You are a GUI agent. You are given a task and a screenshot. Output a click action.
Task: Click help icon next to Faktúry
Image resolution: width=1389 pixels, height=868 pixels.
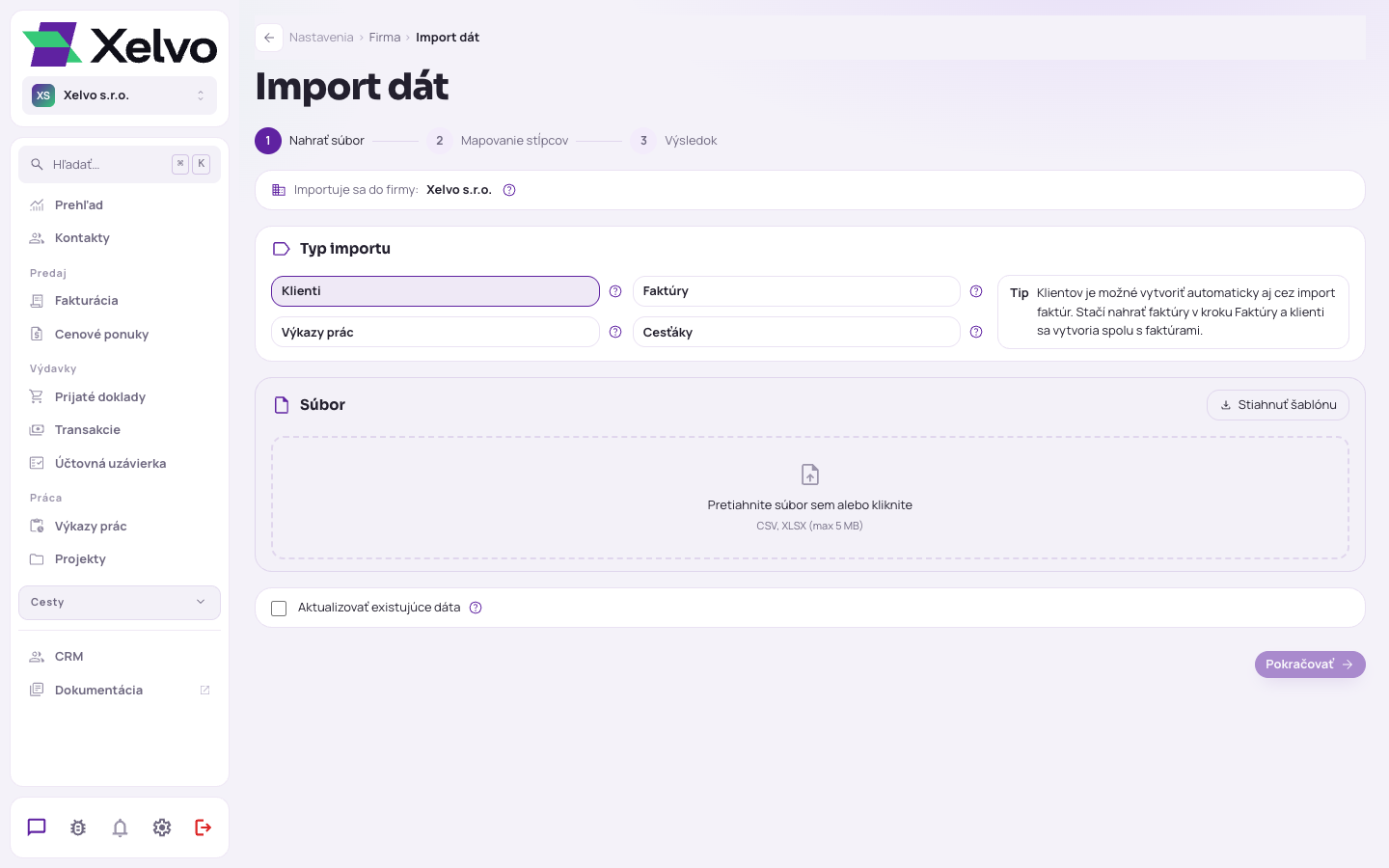coord(976,291)
